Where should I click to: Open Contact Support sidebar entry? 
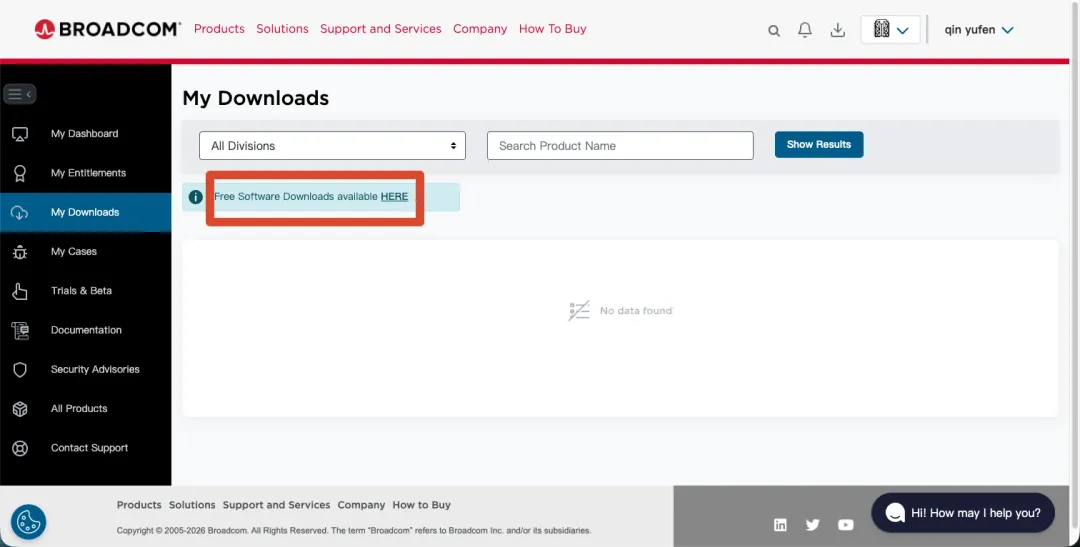(85, 448)
